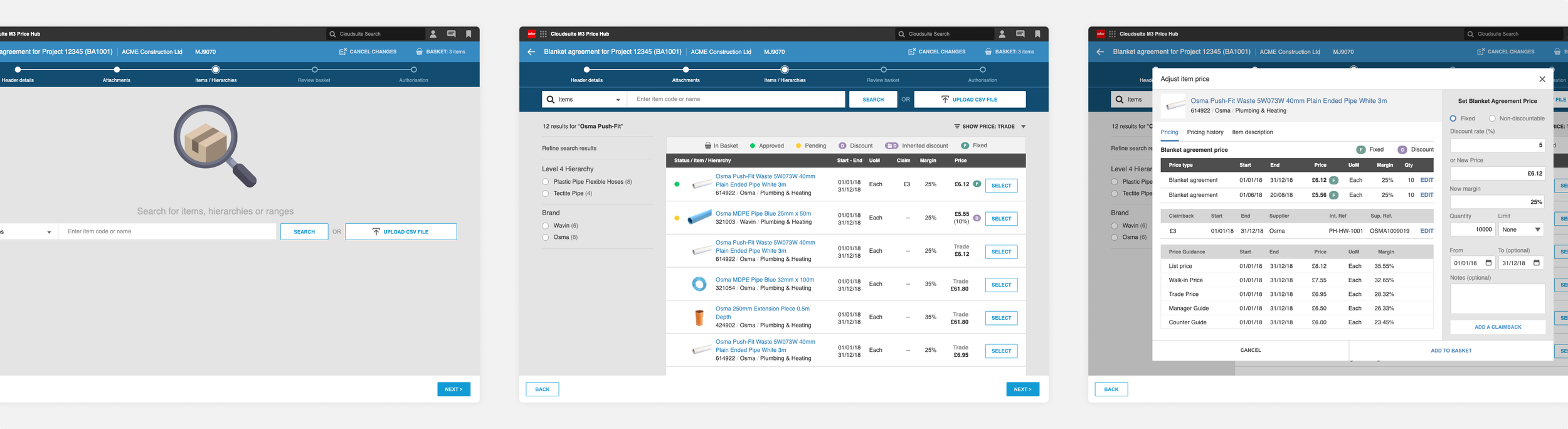
Task: Open chat messages icon in middle screen header
Action: (1020, 34)
